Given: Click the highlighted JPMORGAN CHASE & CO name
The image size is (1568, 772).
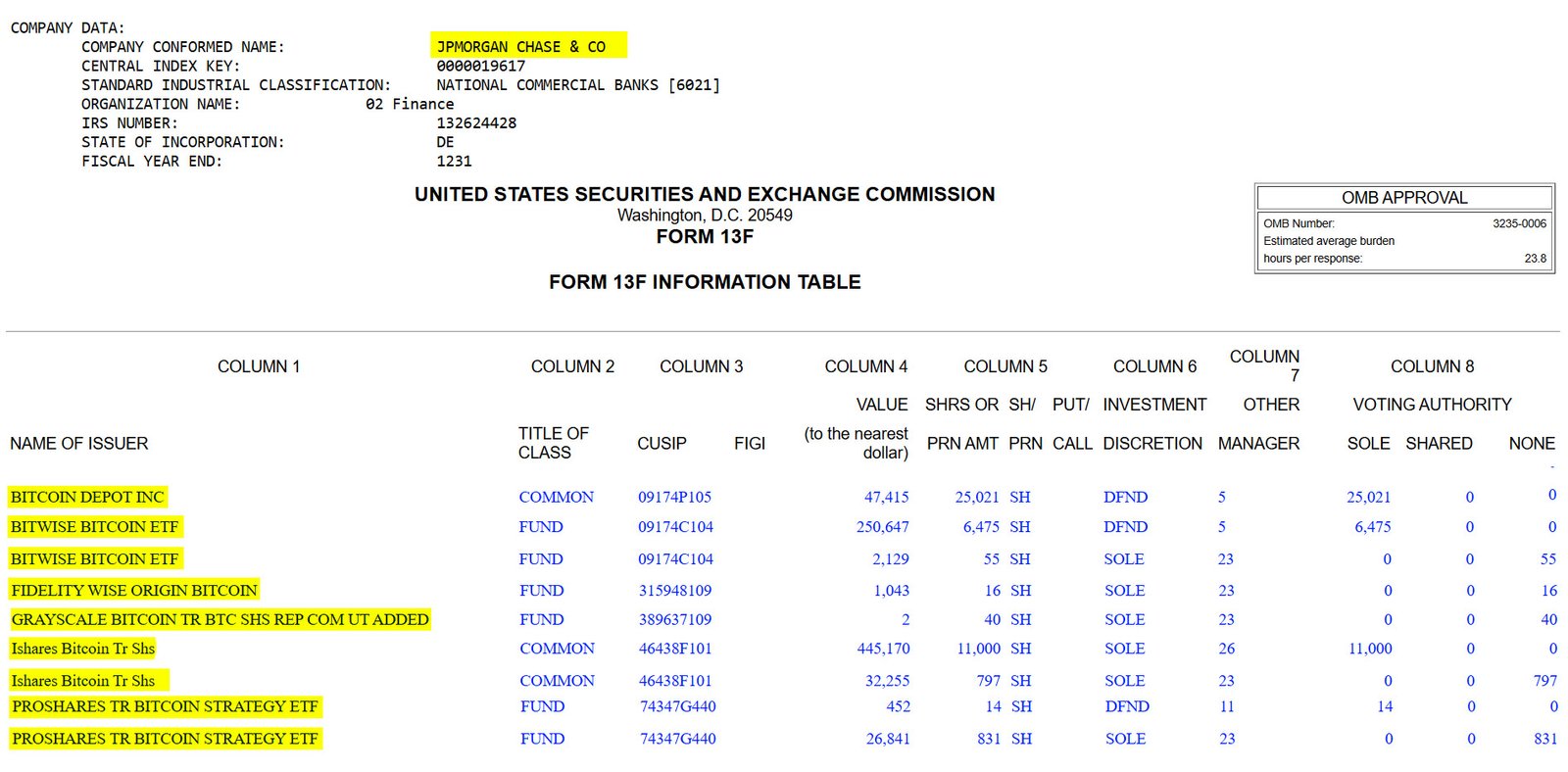Looking at the screenshot, I should (520, 46).
